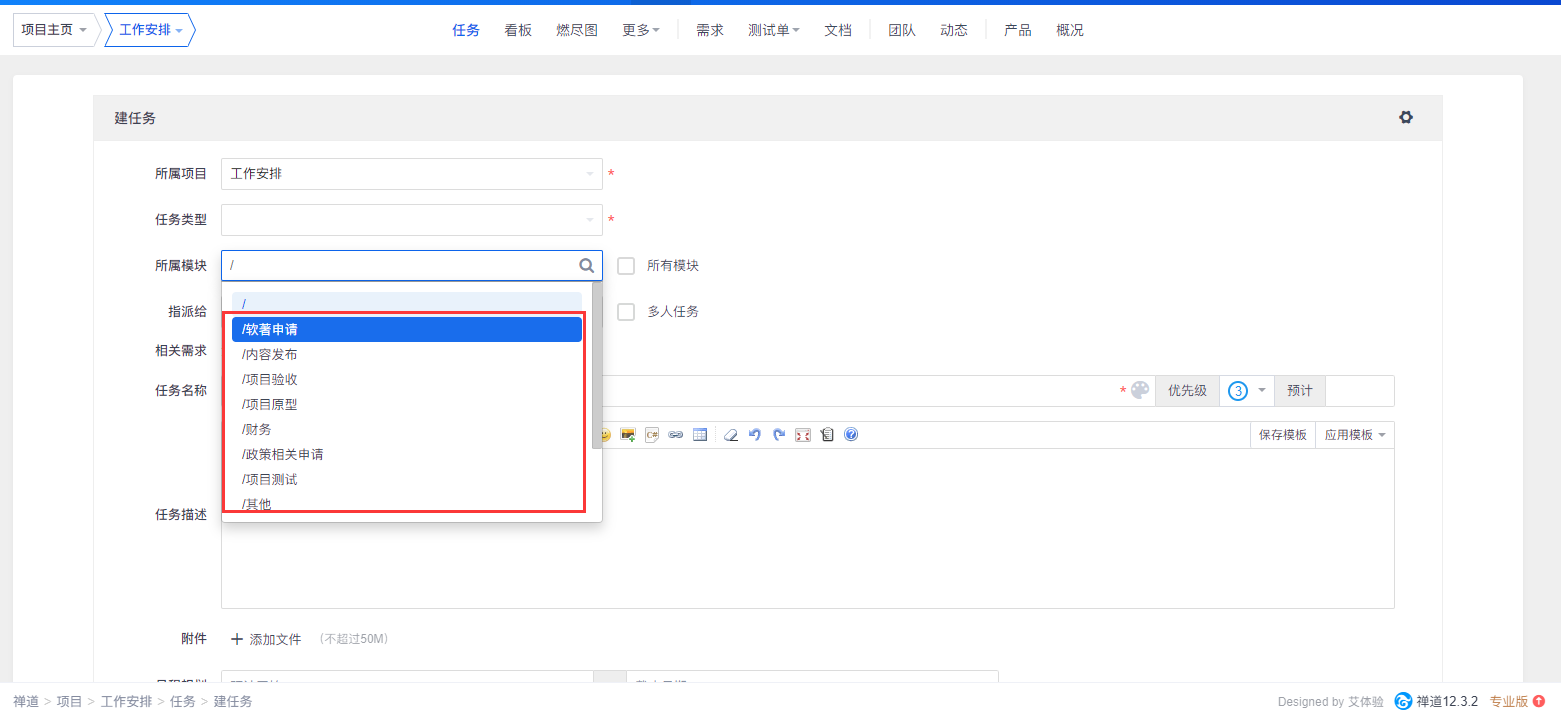Switch to the 文档 tab
The image size is (1561, 710).
tap(838, 30)
